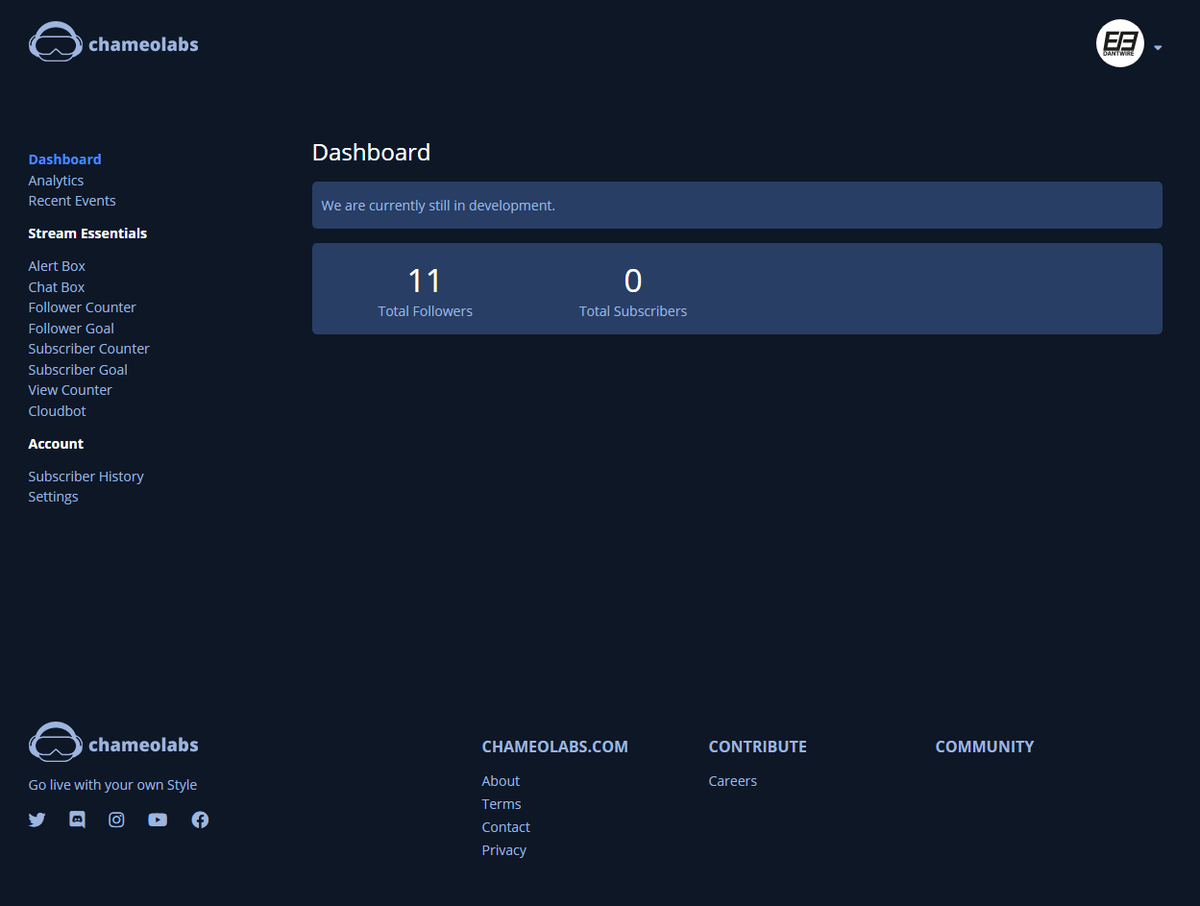Open Follower Goal page

(x=71, y=328)
